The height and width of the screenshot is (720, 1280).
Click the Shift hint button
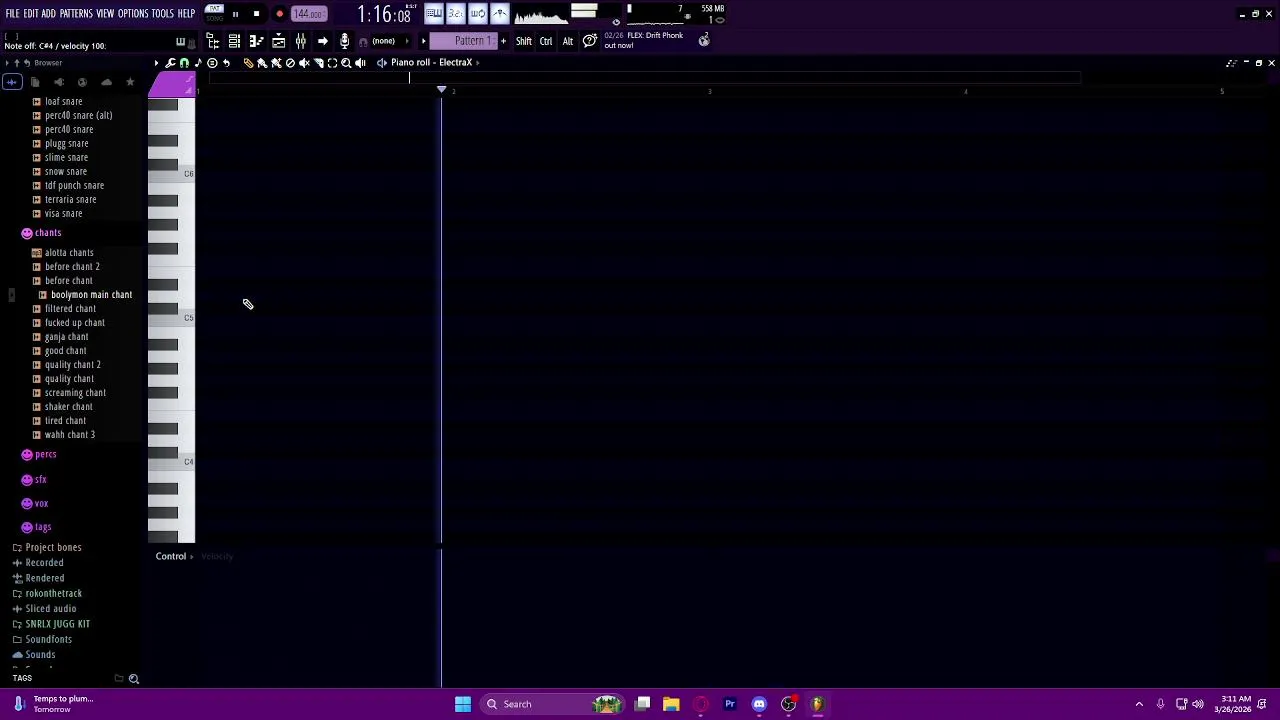[x=524, y=41]
